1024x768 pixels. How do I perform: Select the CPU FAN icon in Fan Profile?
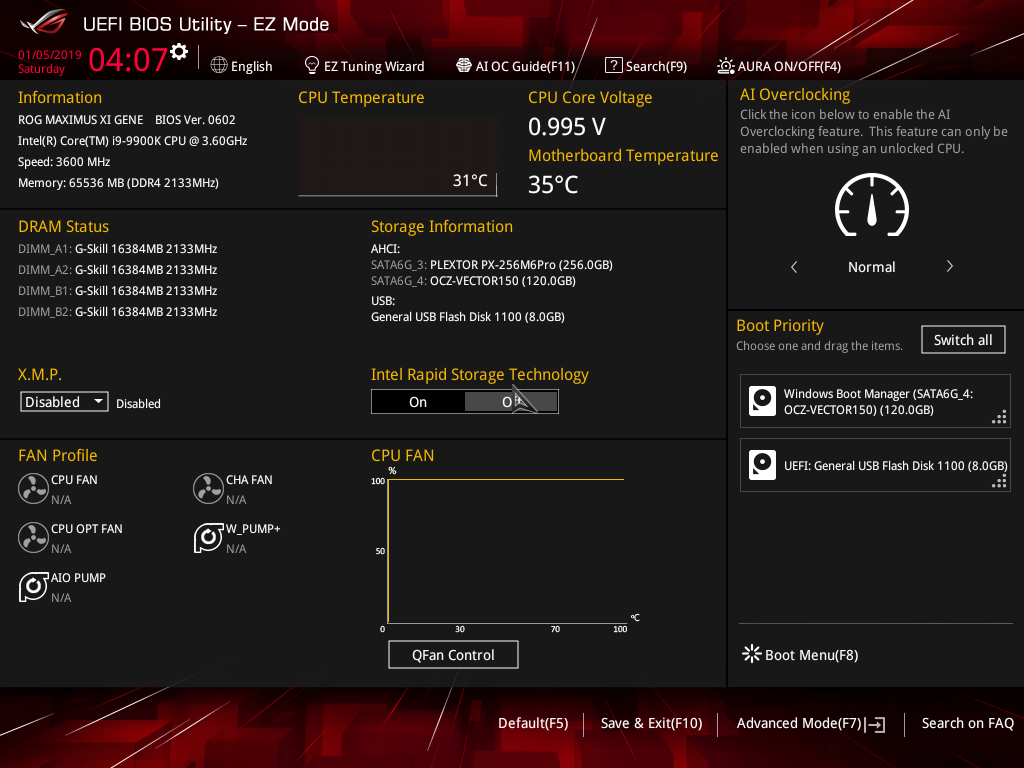(x=33, y=488)
